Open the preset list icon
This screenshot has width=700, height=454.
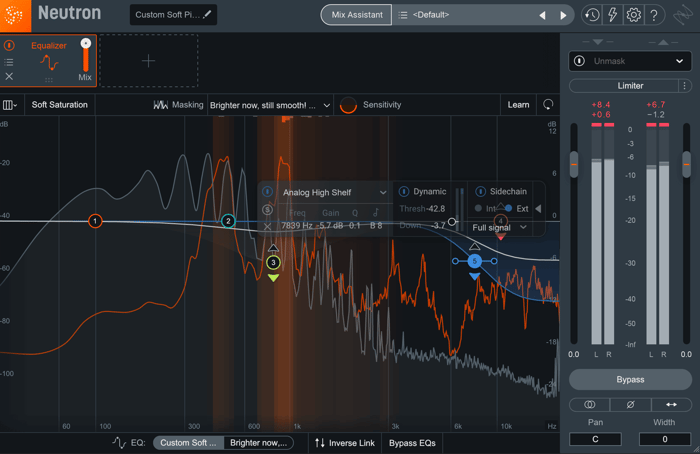click(403, 15)
